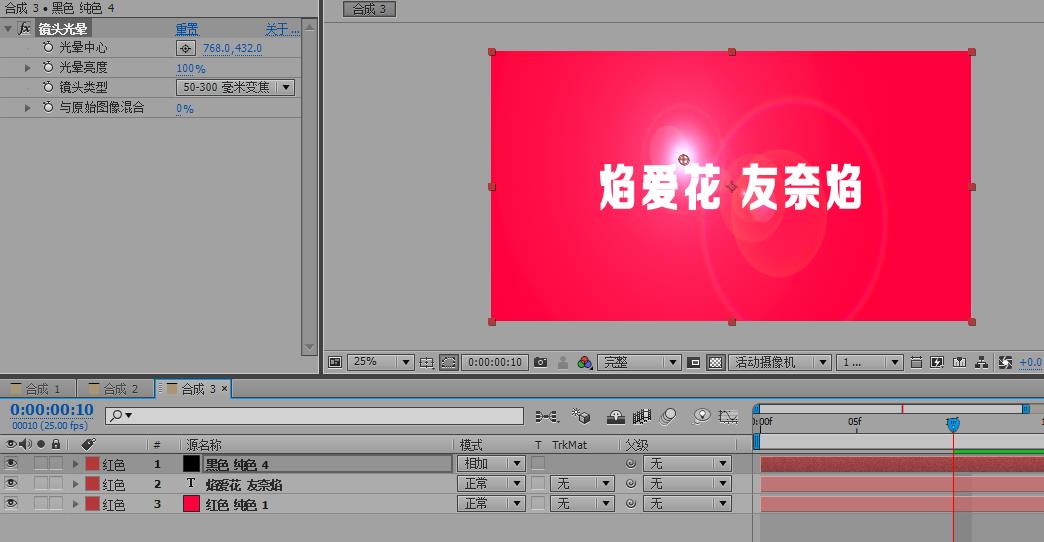
Task: Enable frame blending icon in timeline
Action: point(642,417)
